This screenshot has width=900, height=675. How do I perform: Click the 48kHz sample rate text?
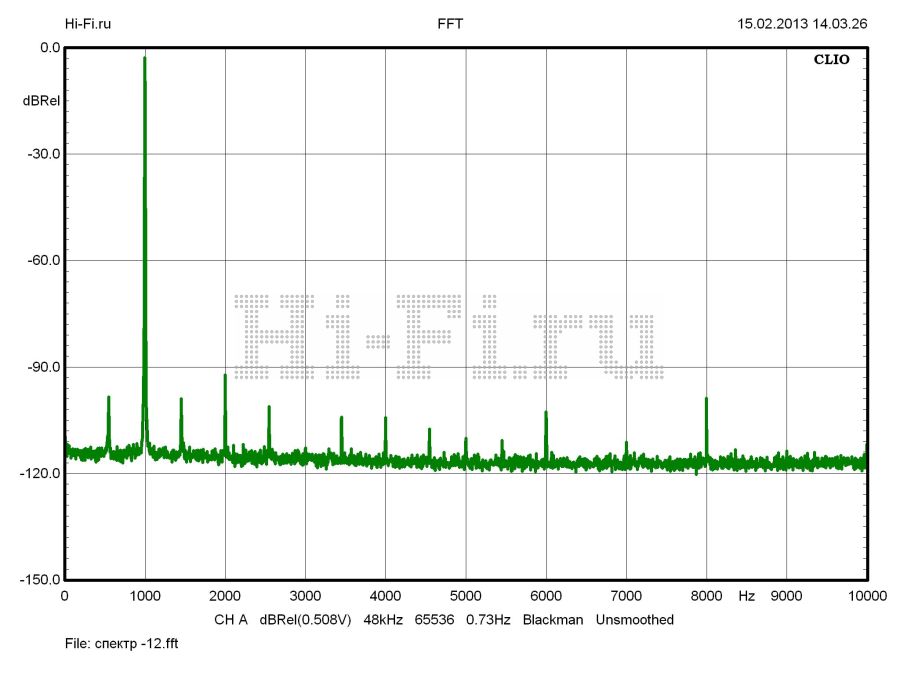tap(383, 620)
